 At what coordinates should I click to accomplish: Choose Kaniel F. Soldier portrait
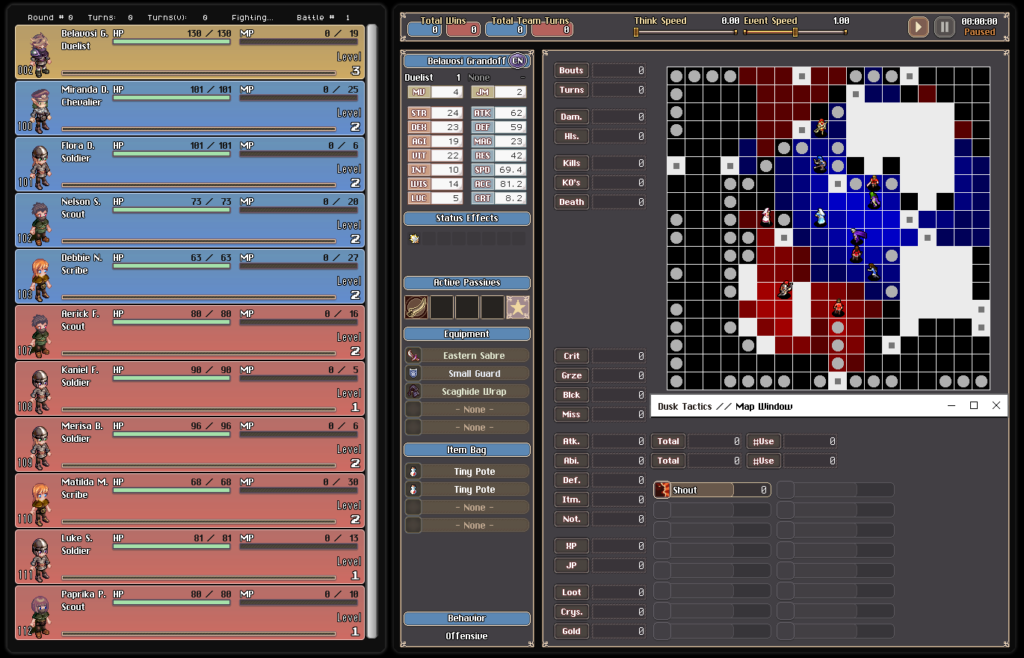(40, 390)
